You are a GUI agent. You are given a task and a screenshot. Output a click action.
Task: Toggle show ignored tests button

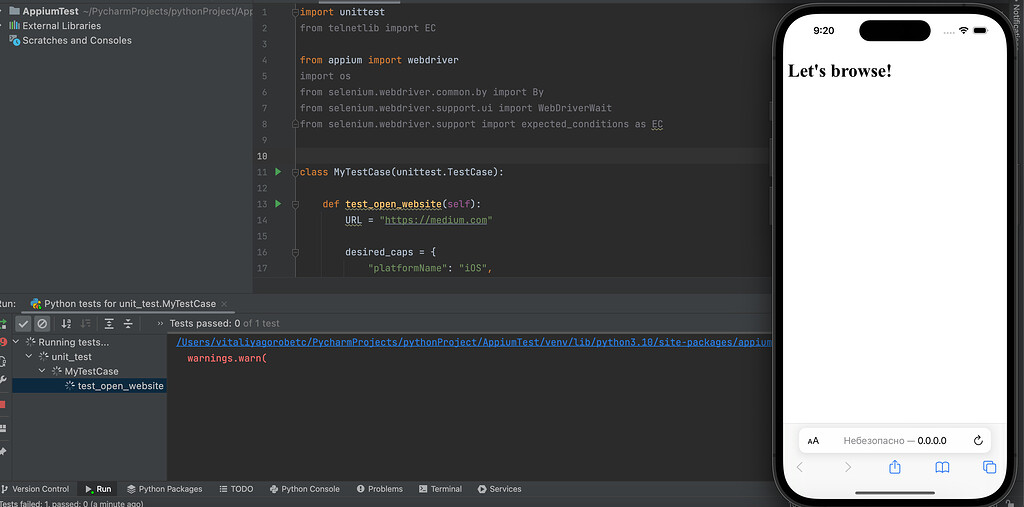(x=42, y=324)
